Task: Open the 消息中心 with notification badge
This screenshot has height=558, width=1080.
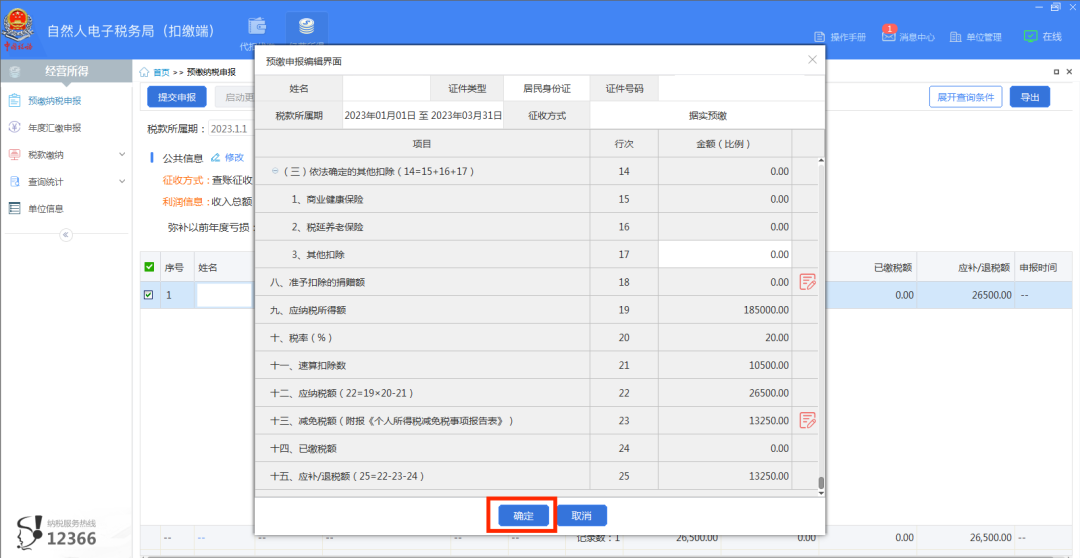Action: 908,36
